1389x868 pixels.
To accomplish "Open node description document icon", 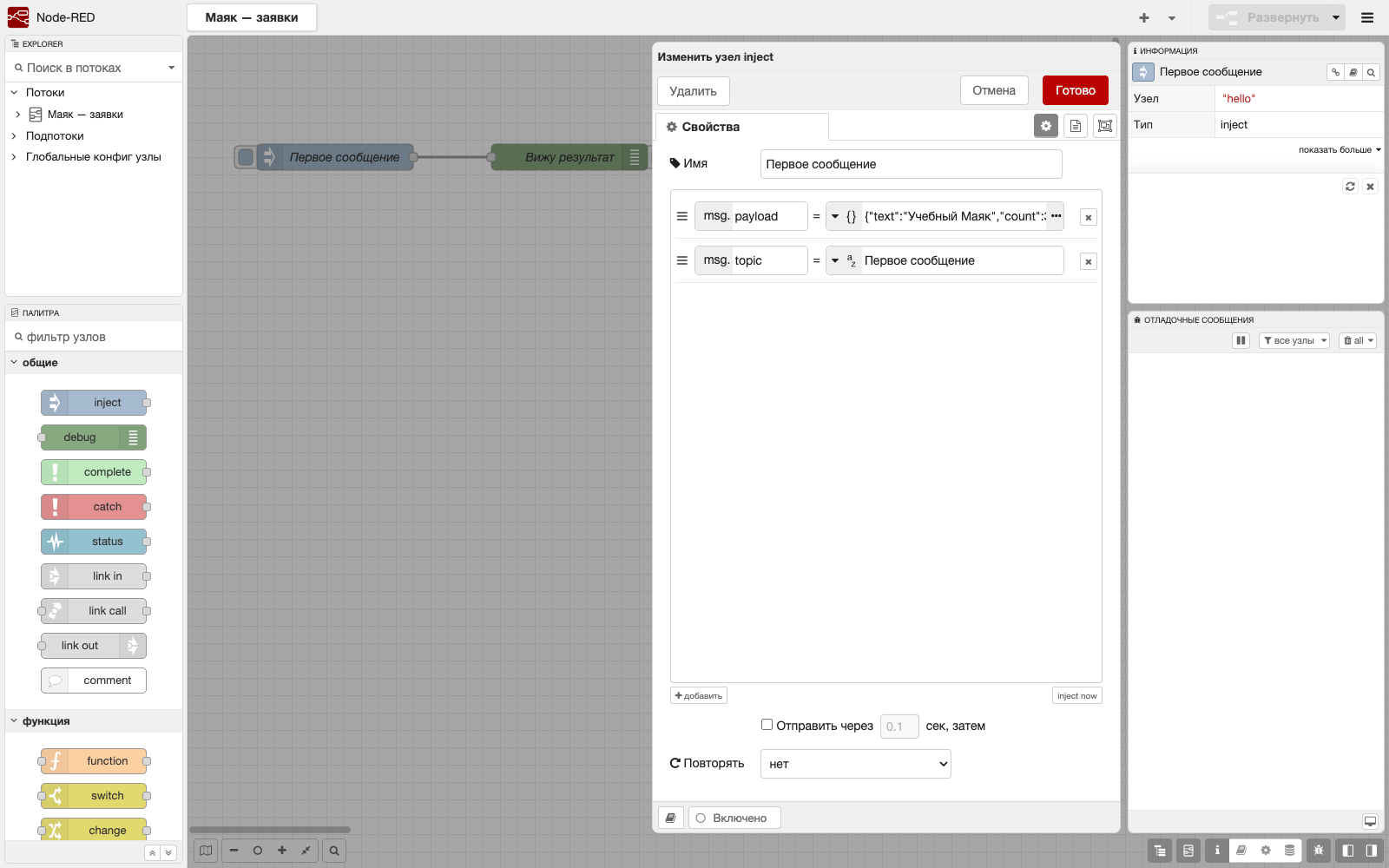I will click(1076, 126).
